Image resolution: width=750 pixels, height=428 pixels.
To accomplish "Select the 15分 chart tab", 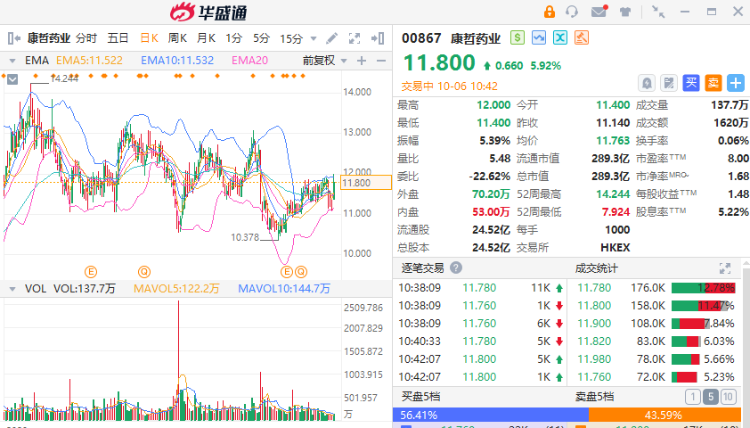I will 291,38.
